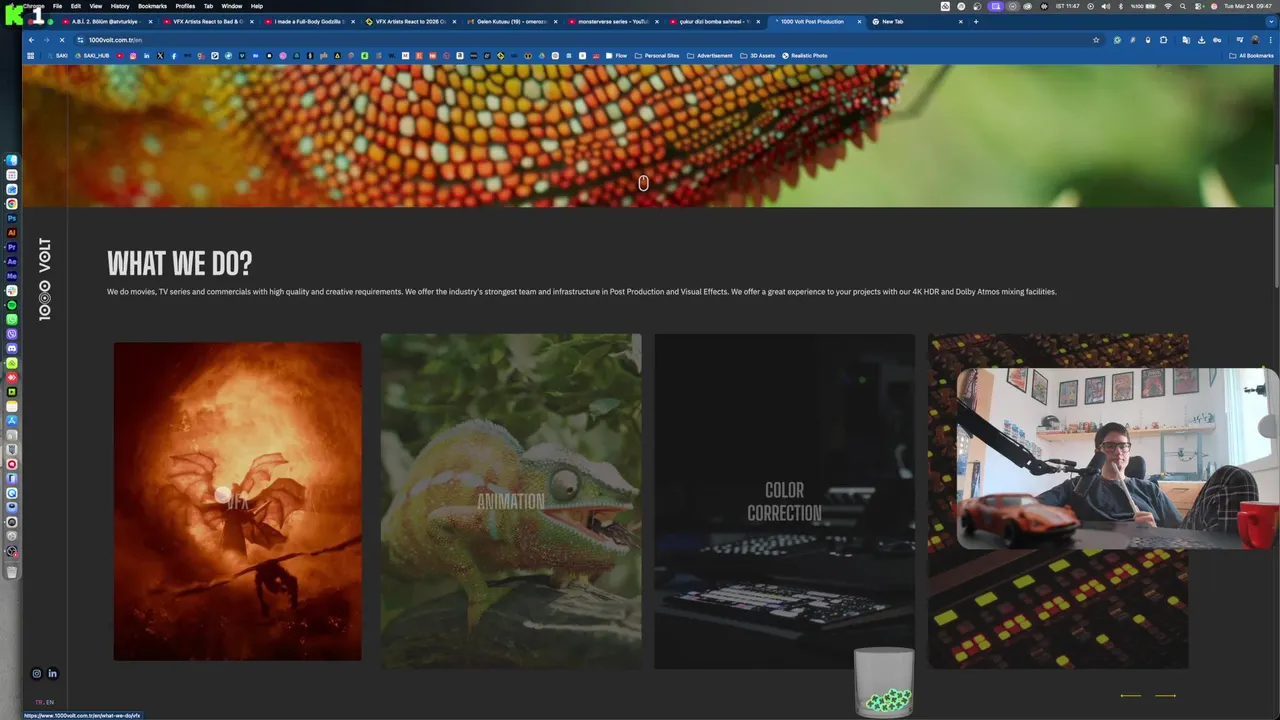Open WhatsApp from the dock

(x=12, y=319)
